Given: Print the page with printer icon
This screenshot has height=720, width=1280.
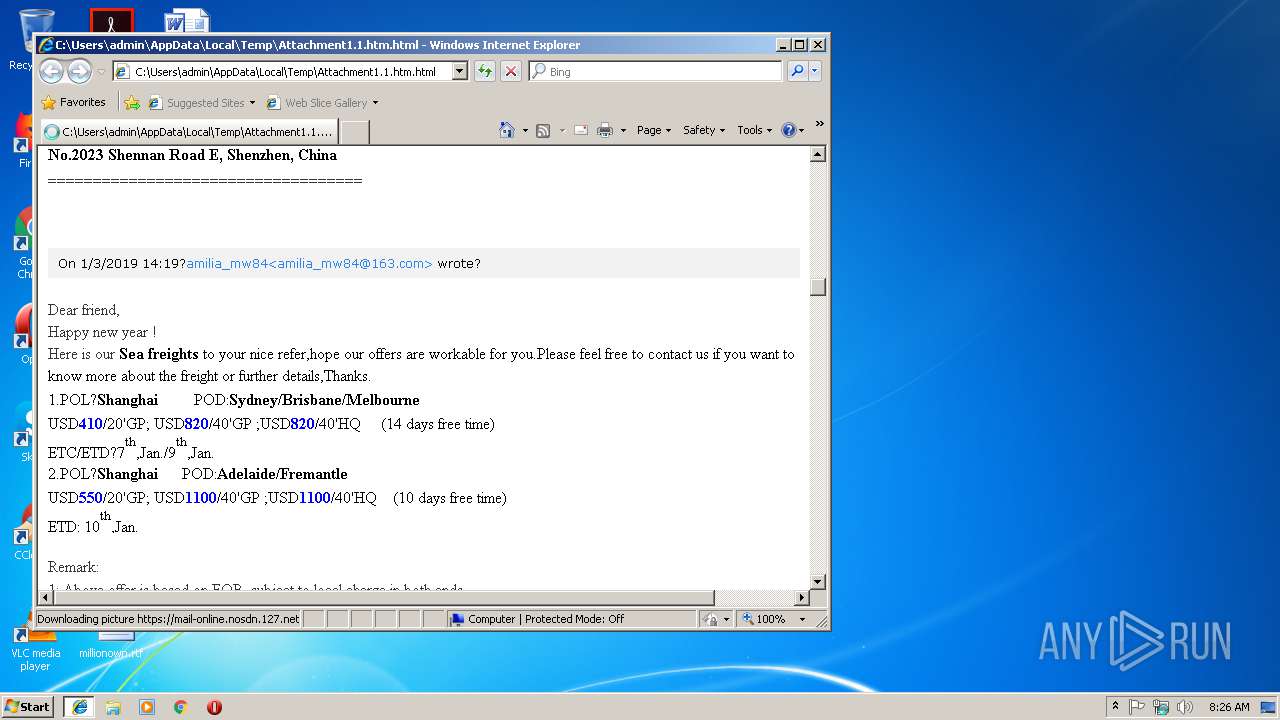Looking at the screenshot, I should [605, 130].
